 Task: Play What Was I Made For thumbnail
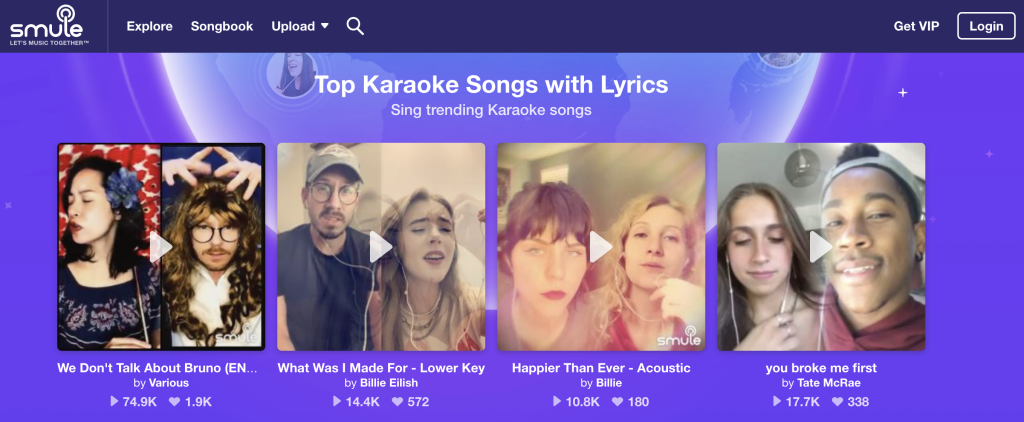click(381, 247)
